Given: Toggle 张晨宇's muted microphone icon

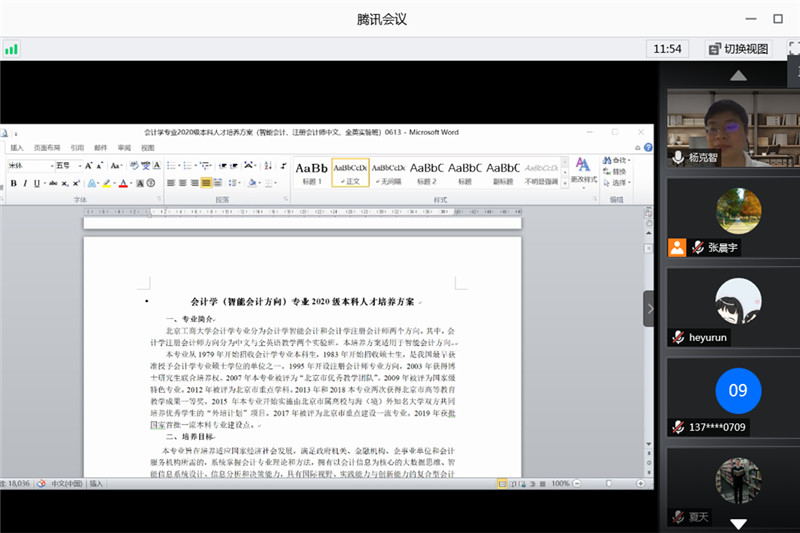Looking at the screenshot, I should [x=697, y=247].
